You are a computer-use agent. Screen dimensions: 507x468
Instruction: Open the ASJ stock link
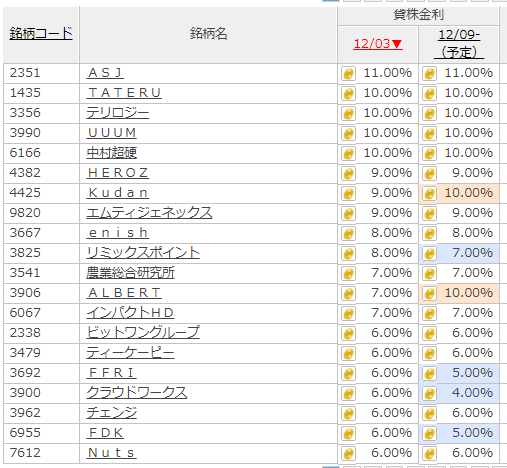click(x=105, y=73)
